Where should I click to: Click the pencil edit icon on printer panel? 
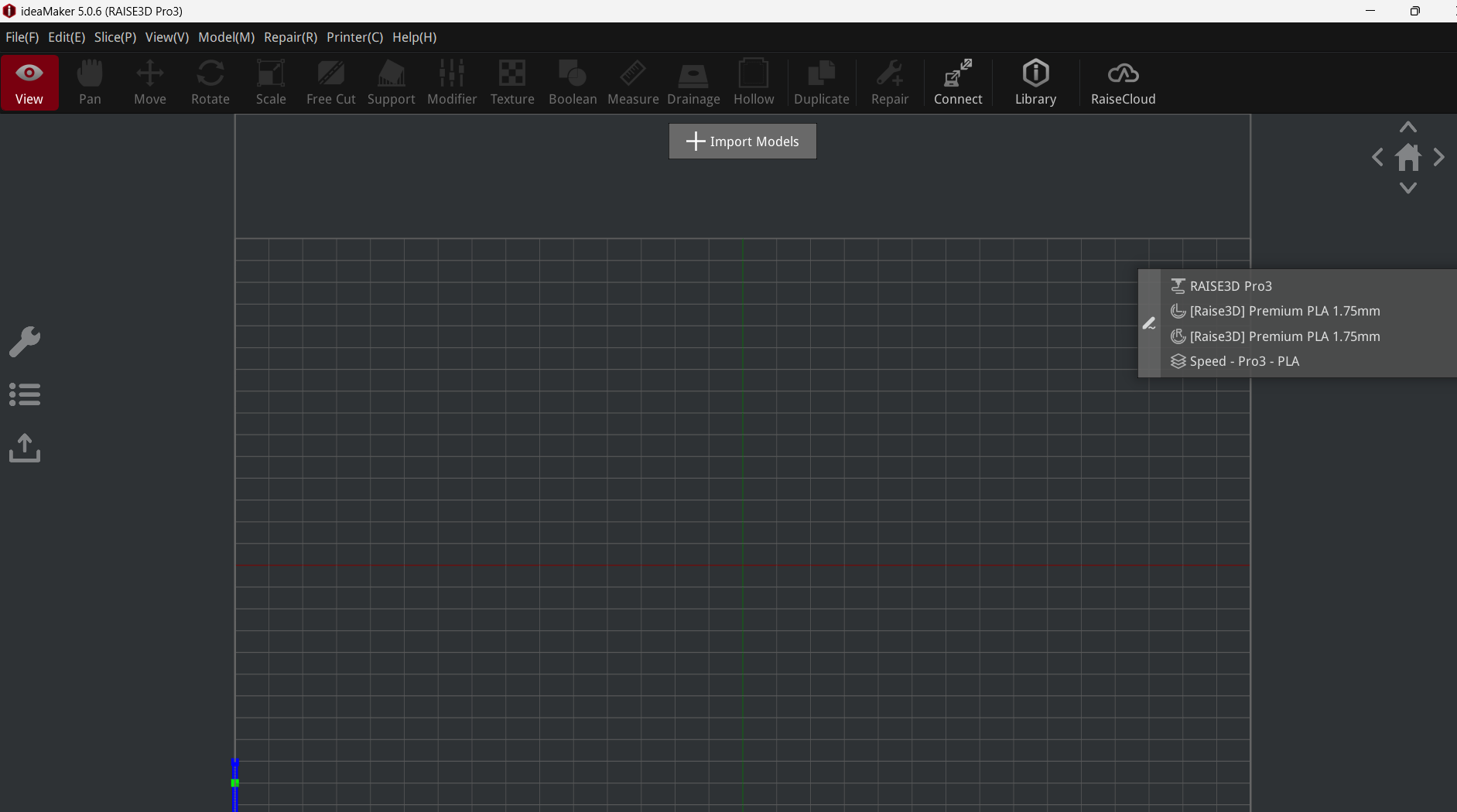pos(1149,323)
